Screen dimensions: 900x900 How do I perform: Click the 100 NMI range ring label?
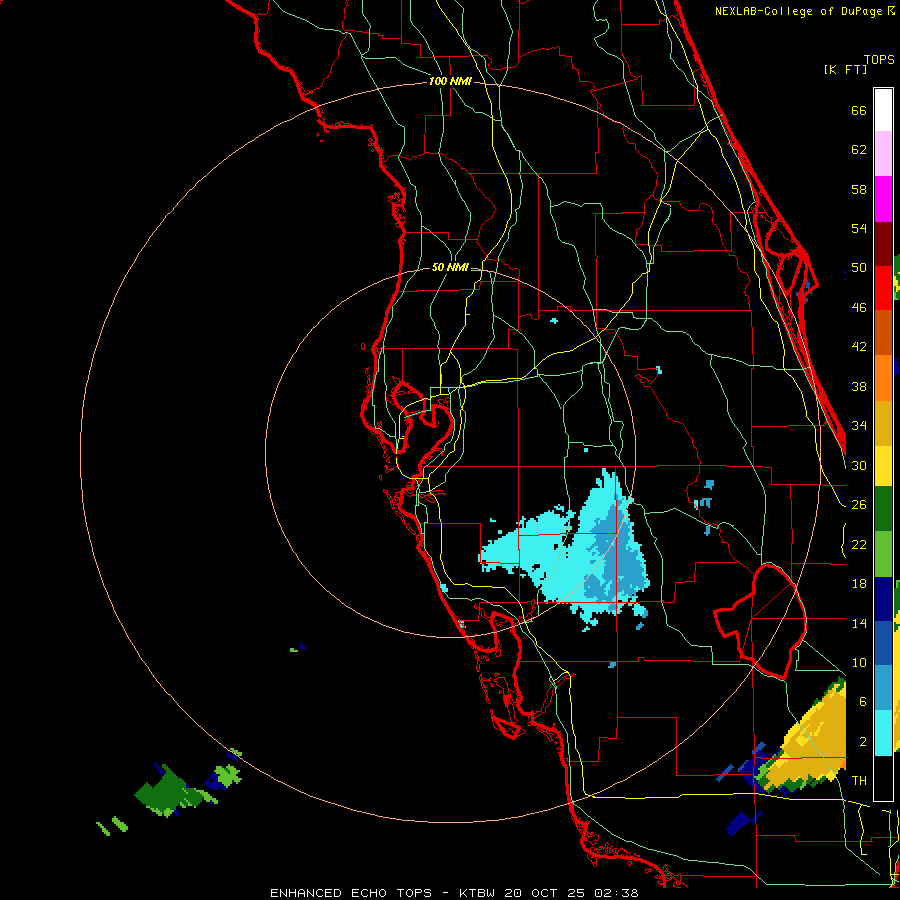coord(450,82)
